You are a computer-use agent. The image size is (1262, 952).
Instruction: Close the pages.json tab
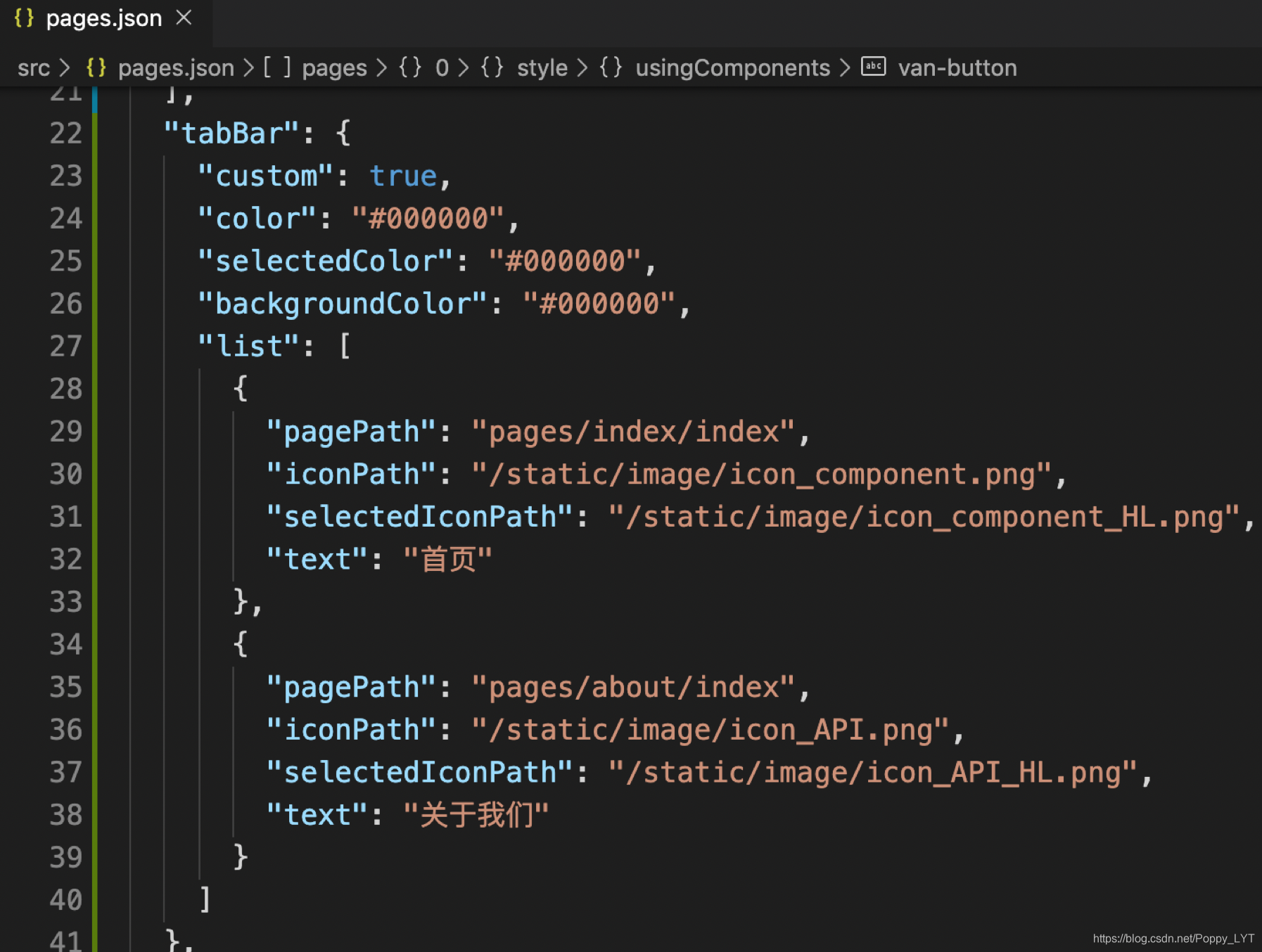click(184, 18)
